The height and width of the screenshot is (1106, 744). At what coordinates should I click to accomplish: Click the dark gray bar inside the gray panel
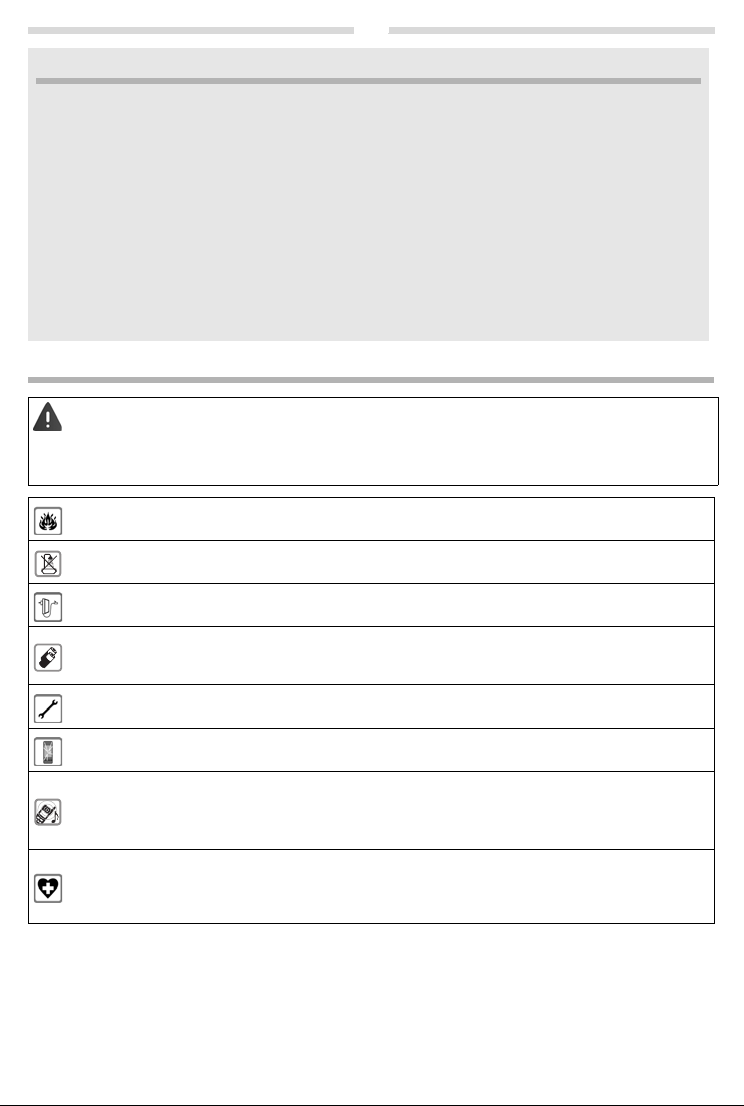coord(368,81)
